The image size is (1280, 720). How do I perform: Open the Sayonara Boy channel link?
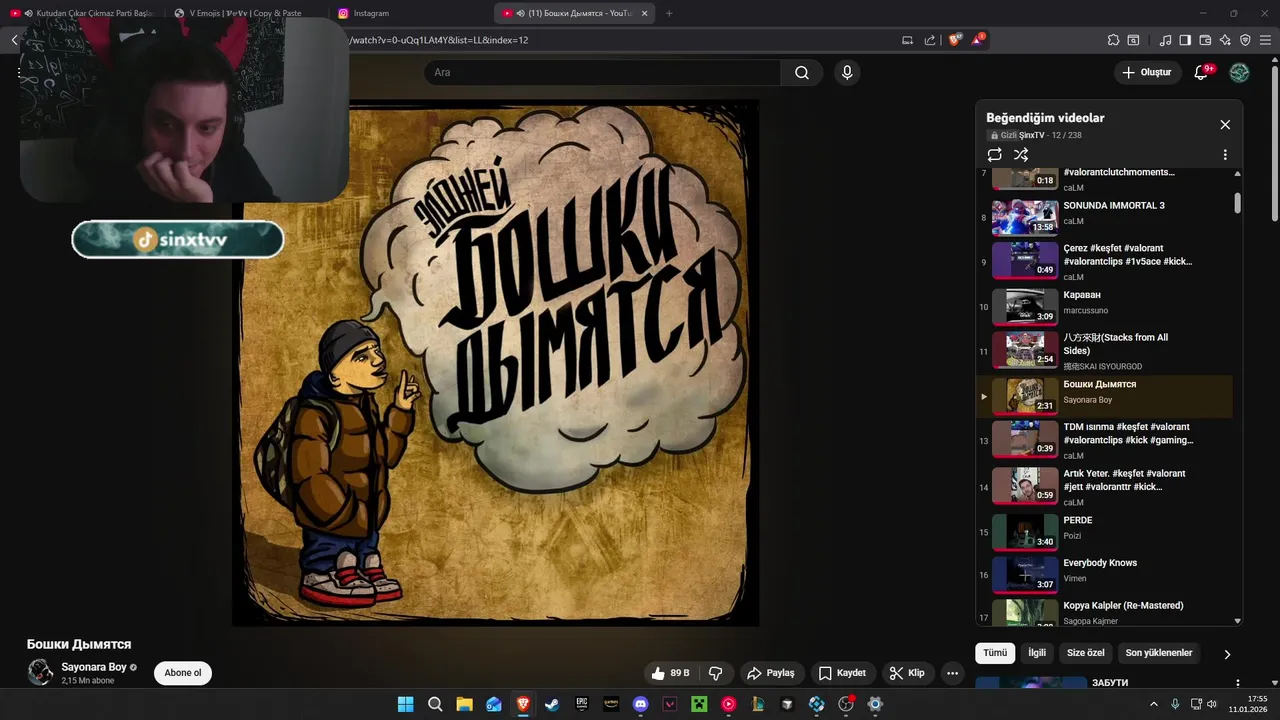(x=94, y=667)
